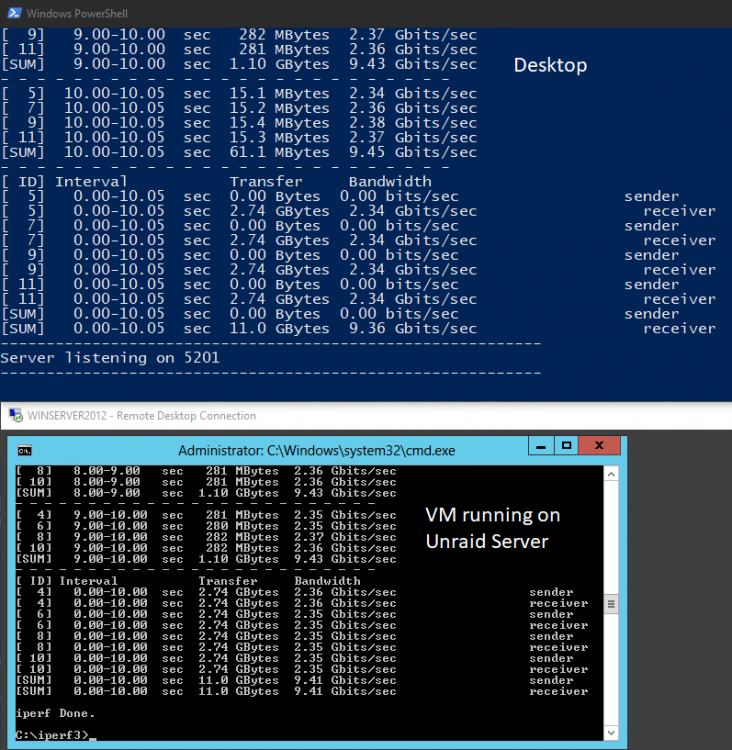Click cmd '[ 6]' receiver summary row

pyautogui.click(x=302, y=625)
